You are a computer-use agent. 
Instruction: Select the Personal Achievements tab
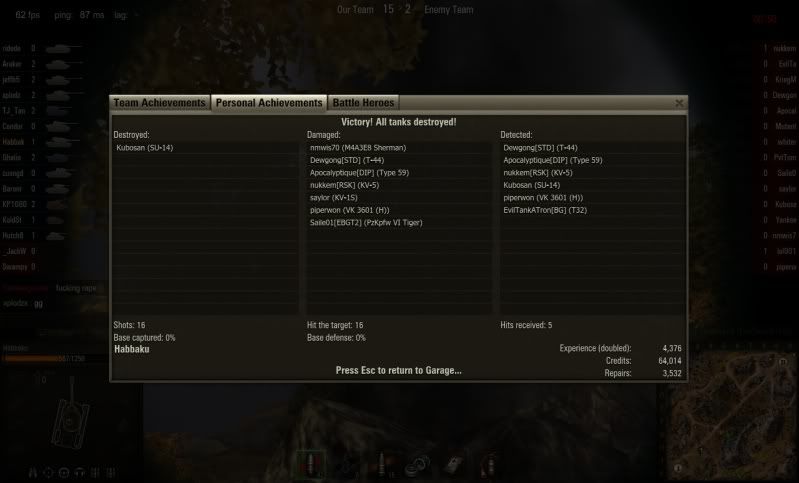click(269, 103)
